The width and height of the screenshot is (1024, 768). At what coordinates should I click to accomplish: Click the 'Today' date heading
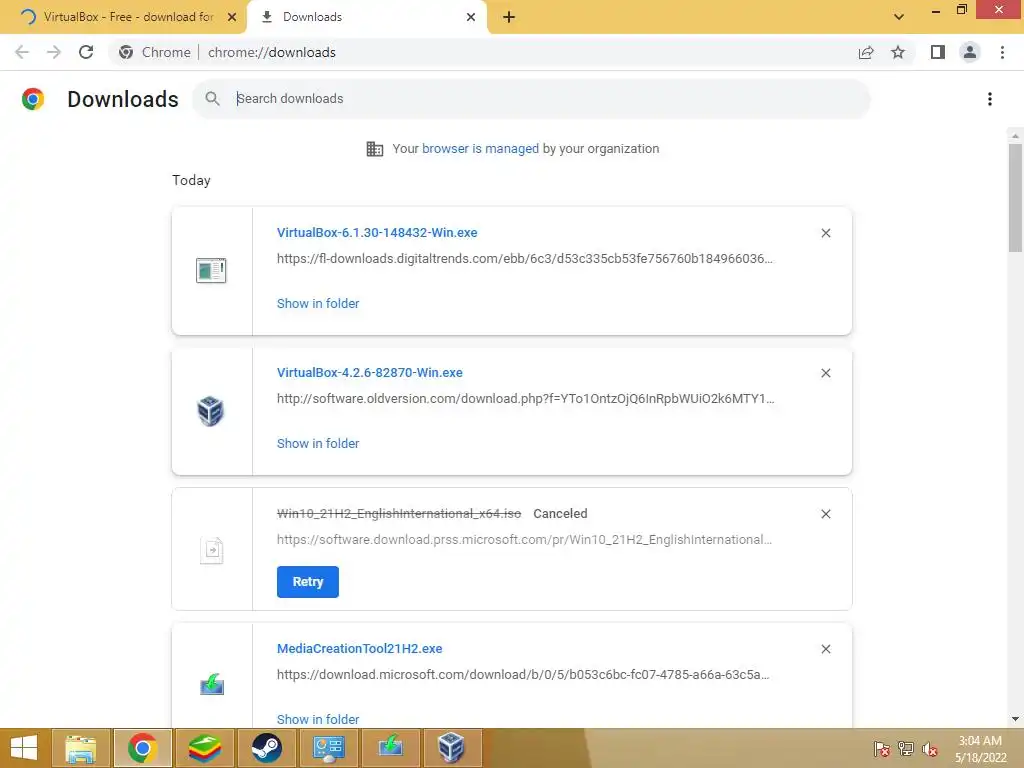coord(191,180)
